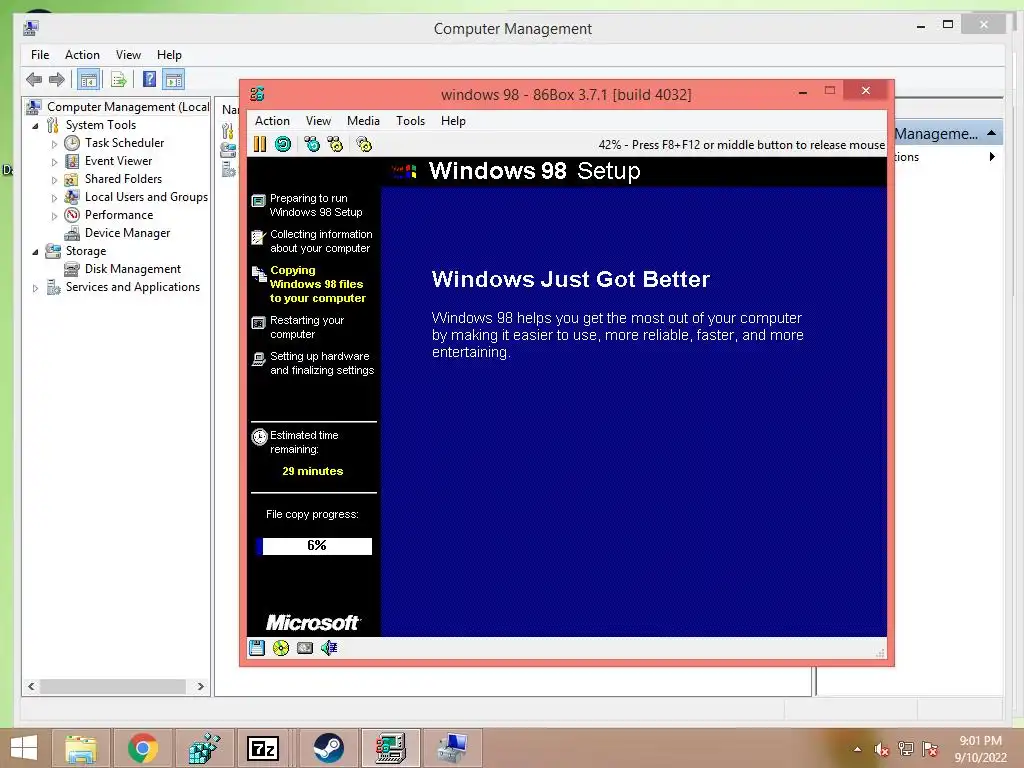The image size is (1024, 768).
Task: Click Export List toolbar icon
Action: (x=118, y=80)
